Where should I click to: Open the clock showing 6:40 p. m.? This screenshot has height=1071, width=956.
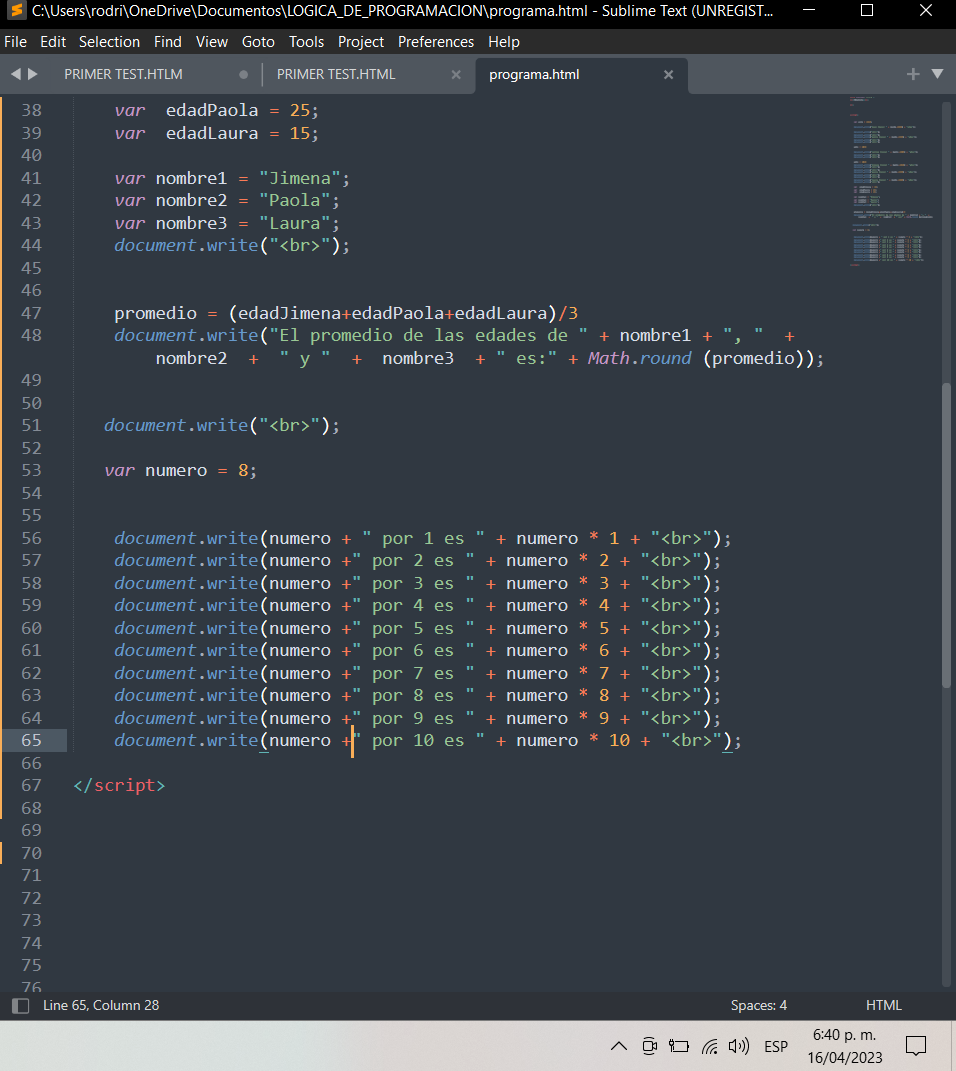tap(845, 1046)
